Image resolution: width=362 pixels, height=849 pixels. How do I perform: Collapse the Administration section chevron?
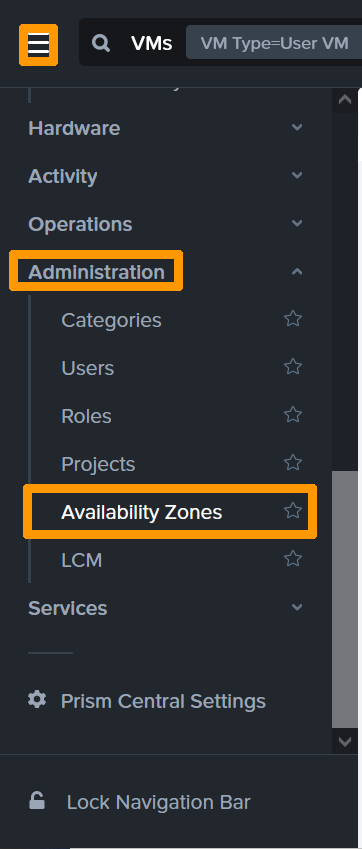297,271
